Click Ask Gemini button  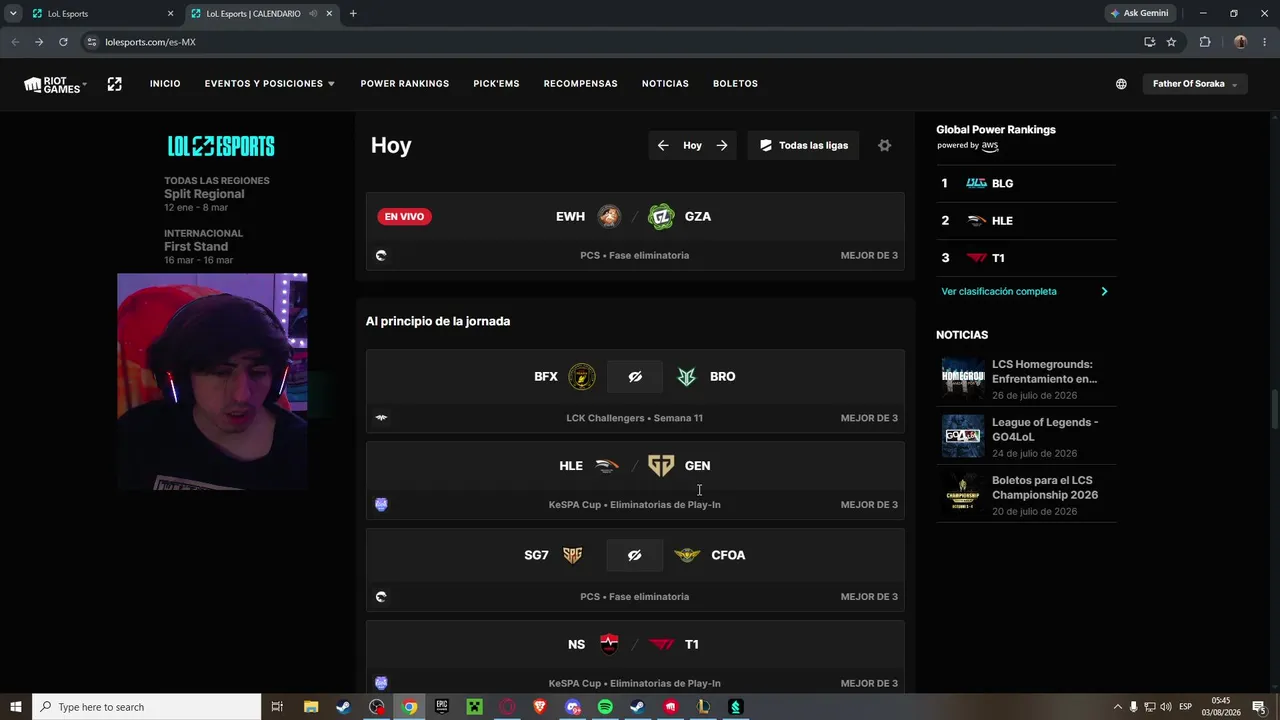click(1139, 14)
